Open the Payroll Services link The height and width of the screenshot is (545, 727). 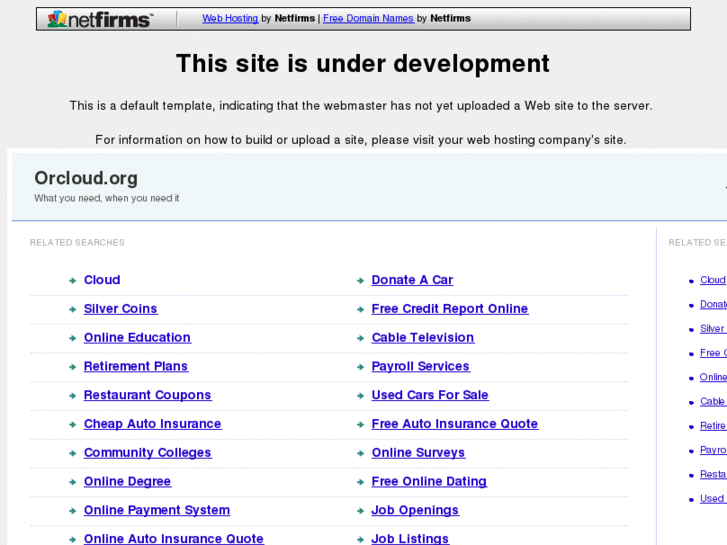[421, 366]
